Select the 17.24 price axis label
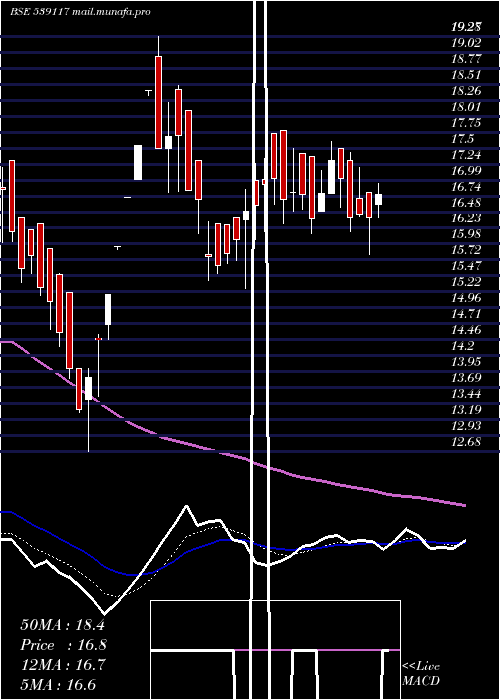This screenshot has width=500, height=700. click(x=466, y=155)
